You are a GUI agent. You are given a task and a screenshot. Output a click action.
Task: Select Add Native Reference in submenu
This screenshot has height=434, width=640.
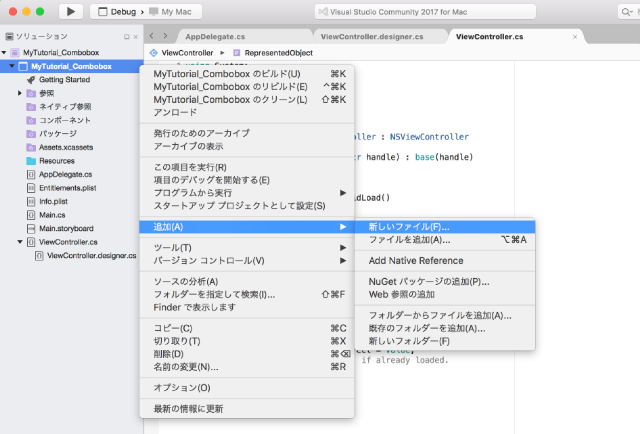(445, 260)
